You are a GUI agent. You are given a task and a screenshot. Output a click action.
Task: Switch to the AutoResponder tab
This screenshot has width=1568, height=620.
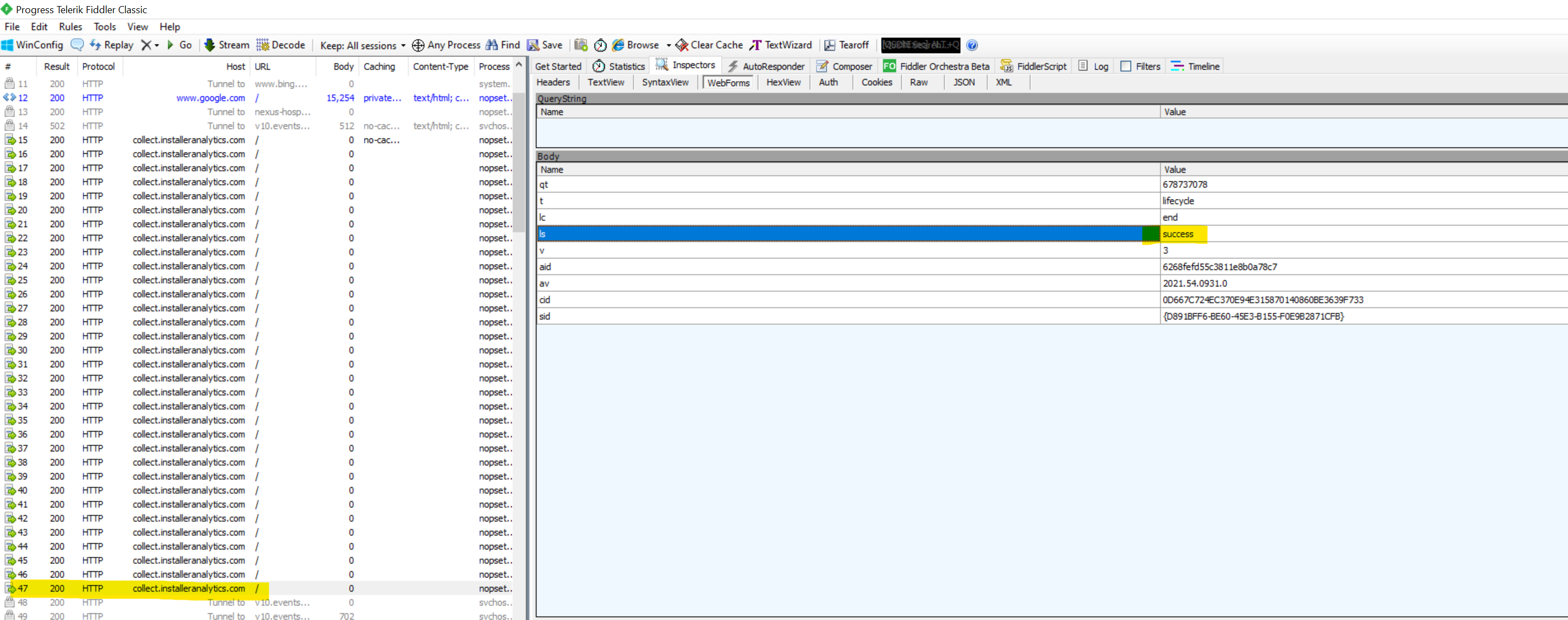pyautogui.click(x=766, y=67)
